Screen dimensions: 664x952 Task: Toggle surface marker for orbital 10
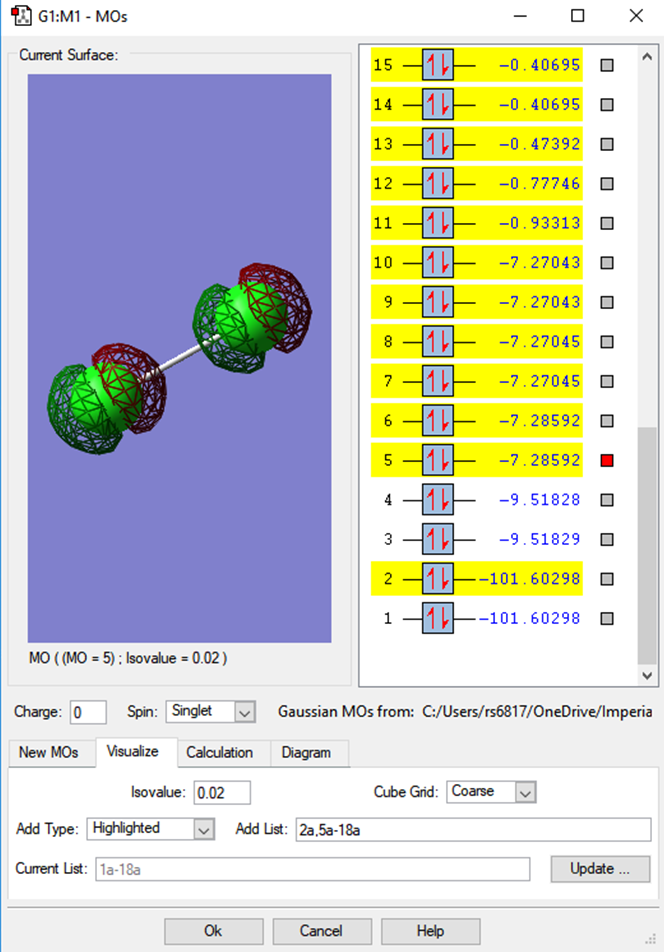click(x=607, y=262)
